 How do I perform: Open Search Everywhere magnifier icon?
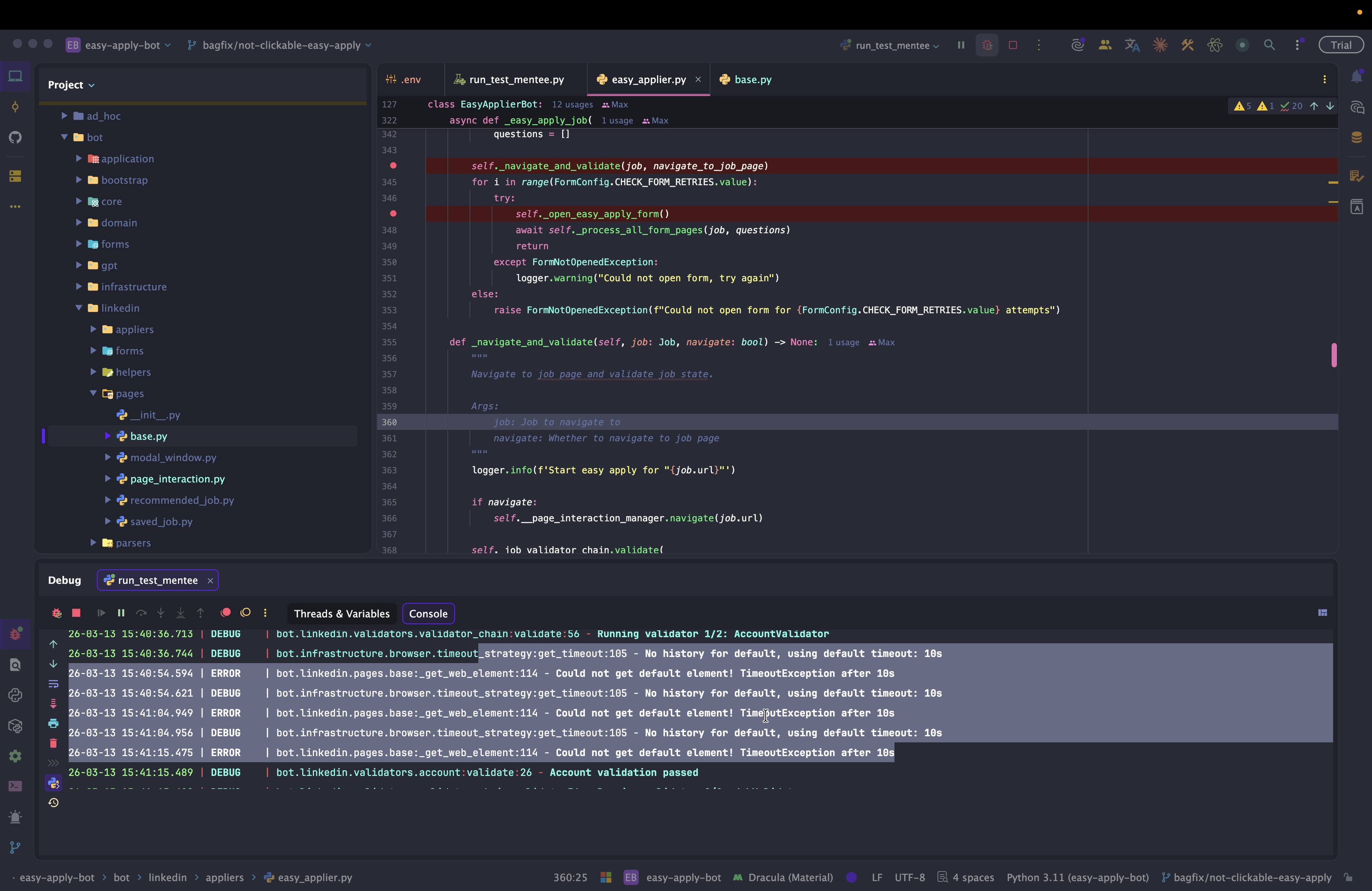pyautogui.click(x=1269, y=45)
